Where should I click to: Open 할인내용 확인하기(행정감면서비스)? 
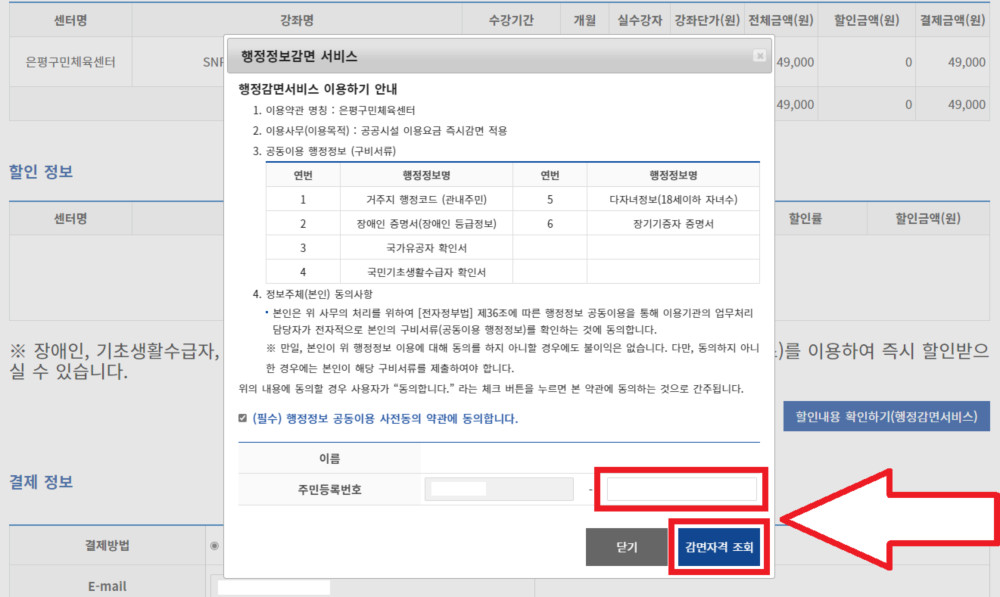coord(889,416)
